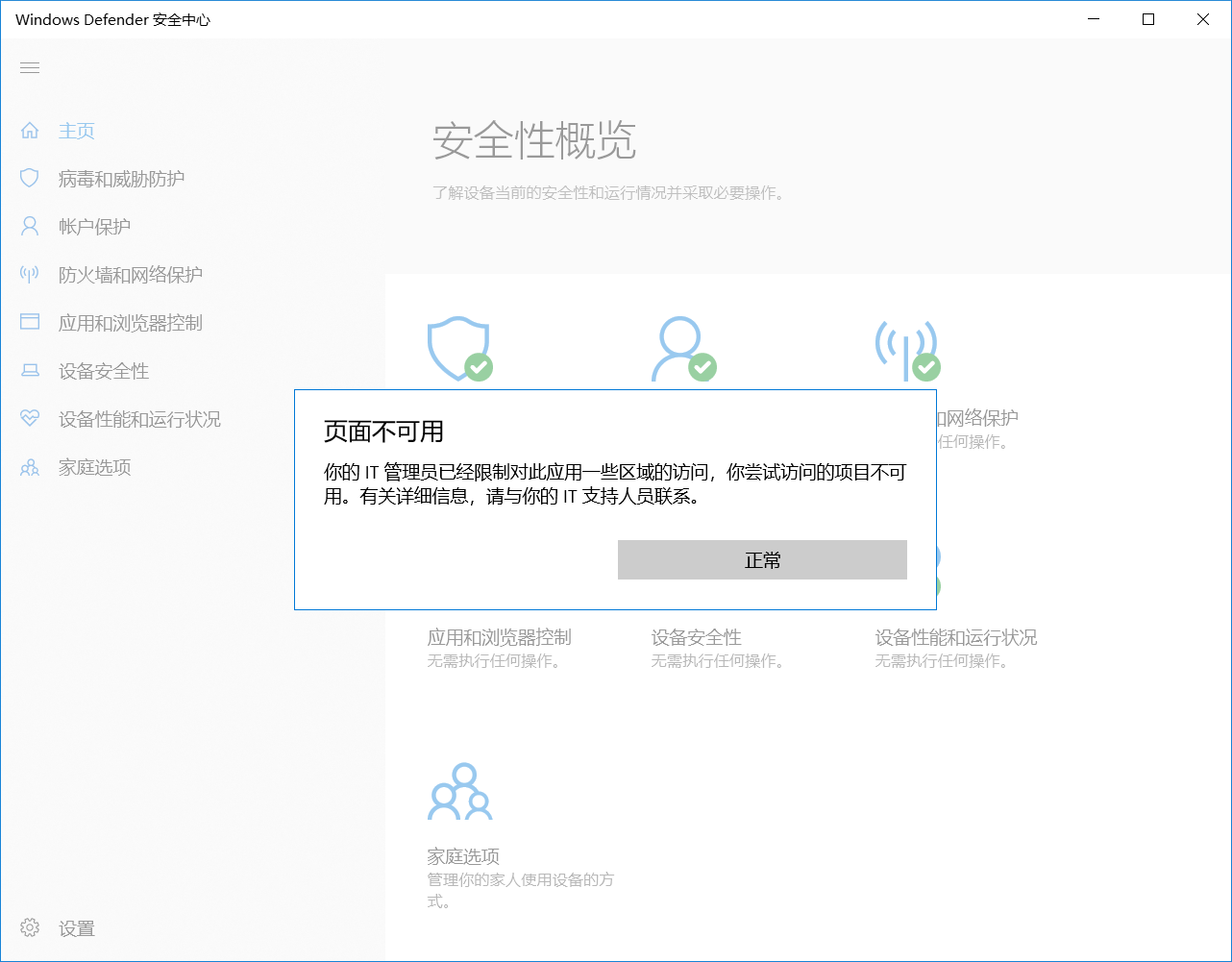Click the gear icon beside 设置
Viewport: 1232px width, 962px height.
[x=30, y=928]
